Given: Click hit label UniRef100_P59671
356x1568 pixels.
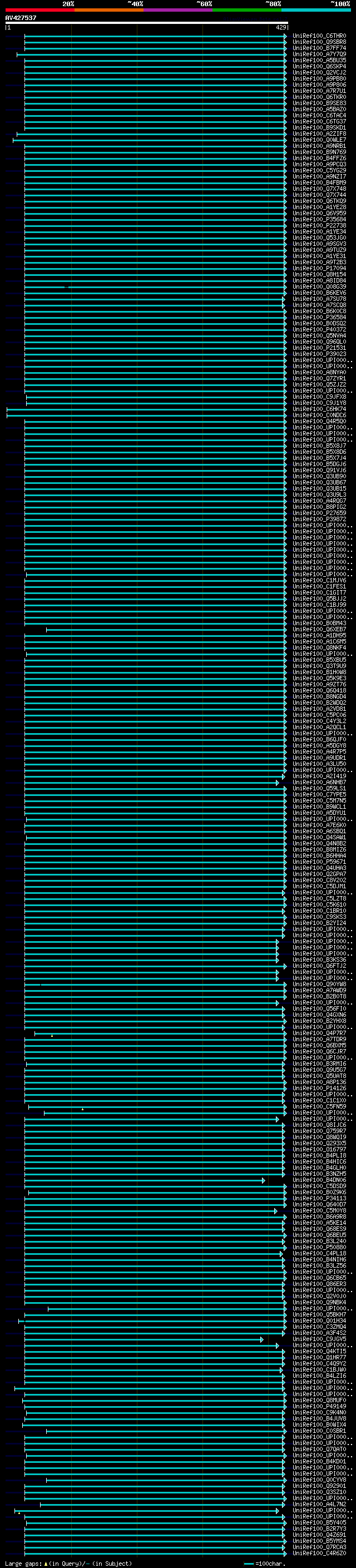Looking at the screenshot, I should click(319, 862).
